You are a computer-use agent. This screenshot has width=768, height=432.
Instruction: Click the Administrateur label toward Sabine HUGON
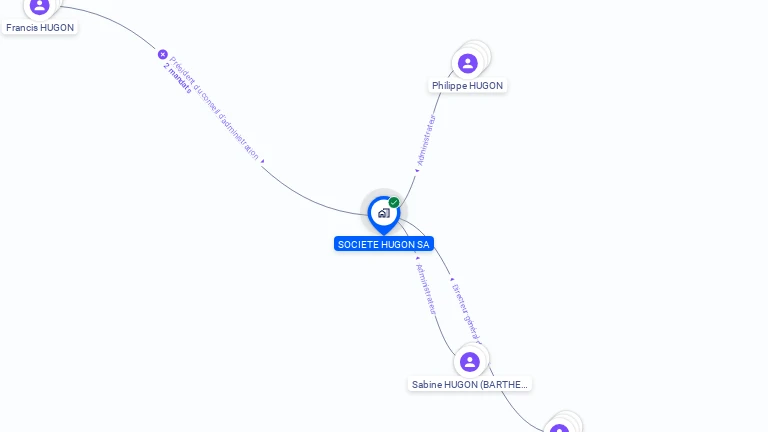click(426, 289)
